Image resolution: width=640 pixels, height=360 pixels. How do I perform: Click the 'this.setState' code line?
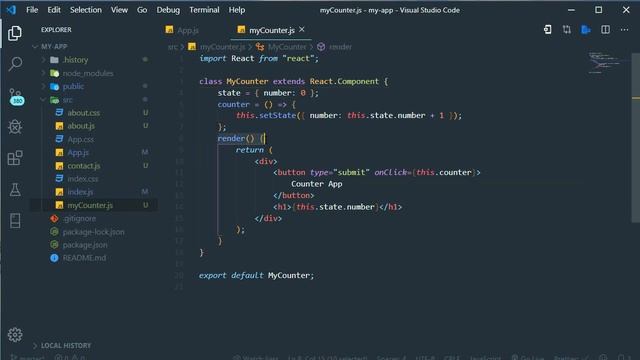(x=349, y=116)
